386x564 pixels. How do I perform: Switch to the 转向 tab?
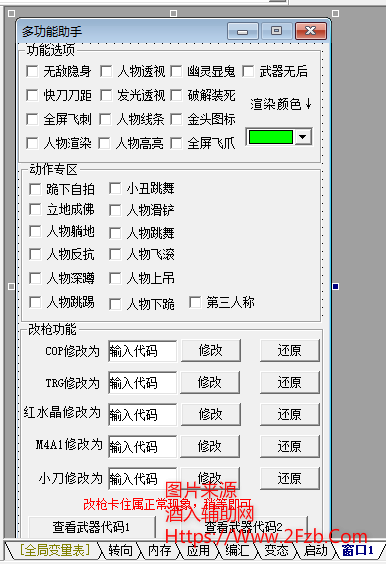coord(121,550)
